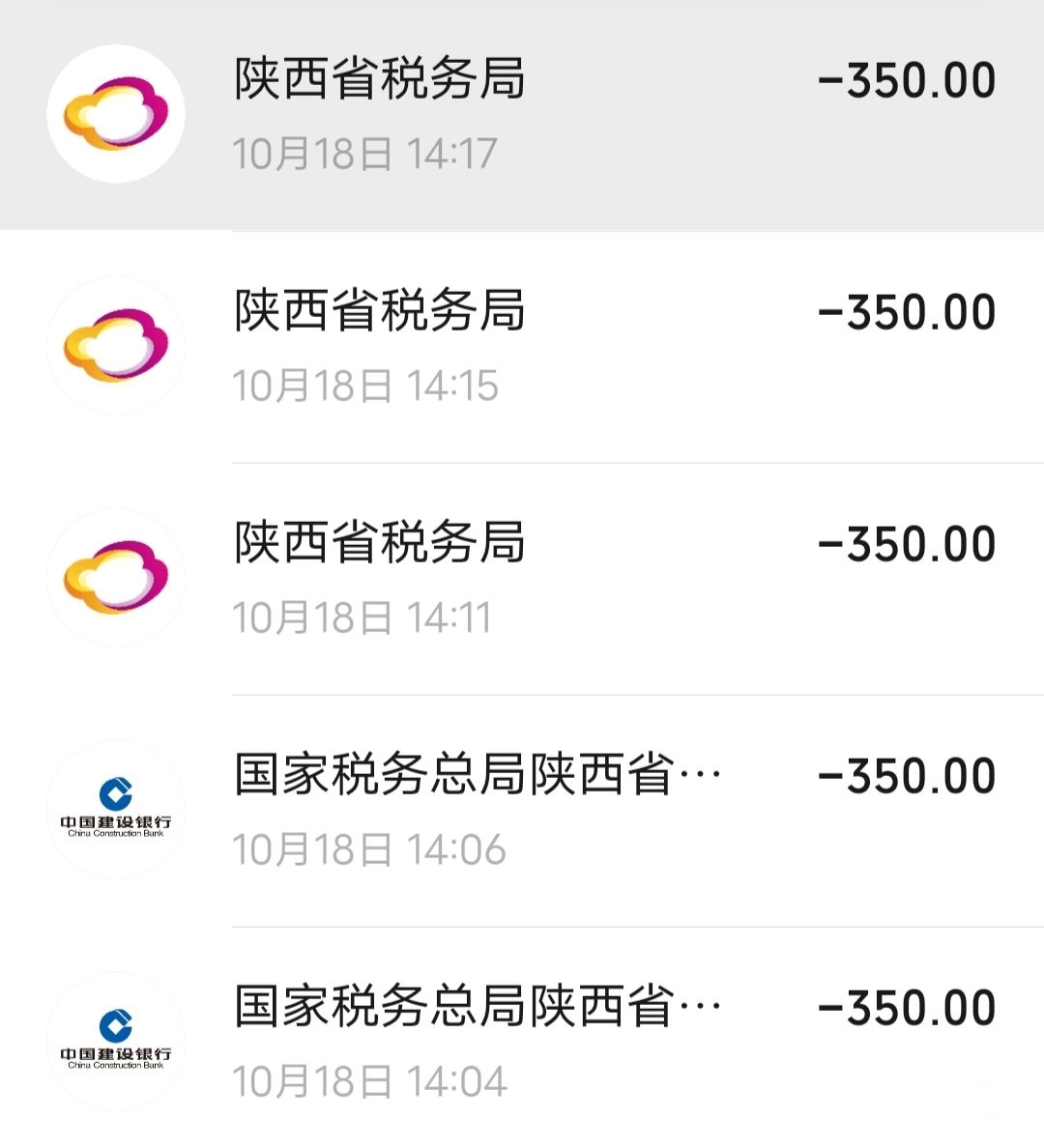Tap the timestamp 10月18日 14:17
1044x1148 pixels.
(x=365, y=154)
